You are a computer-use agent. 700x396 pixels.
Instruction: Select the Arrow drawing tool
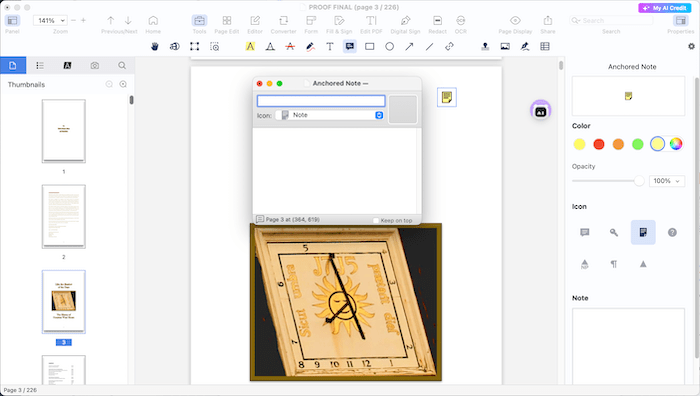click(409, 46)
